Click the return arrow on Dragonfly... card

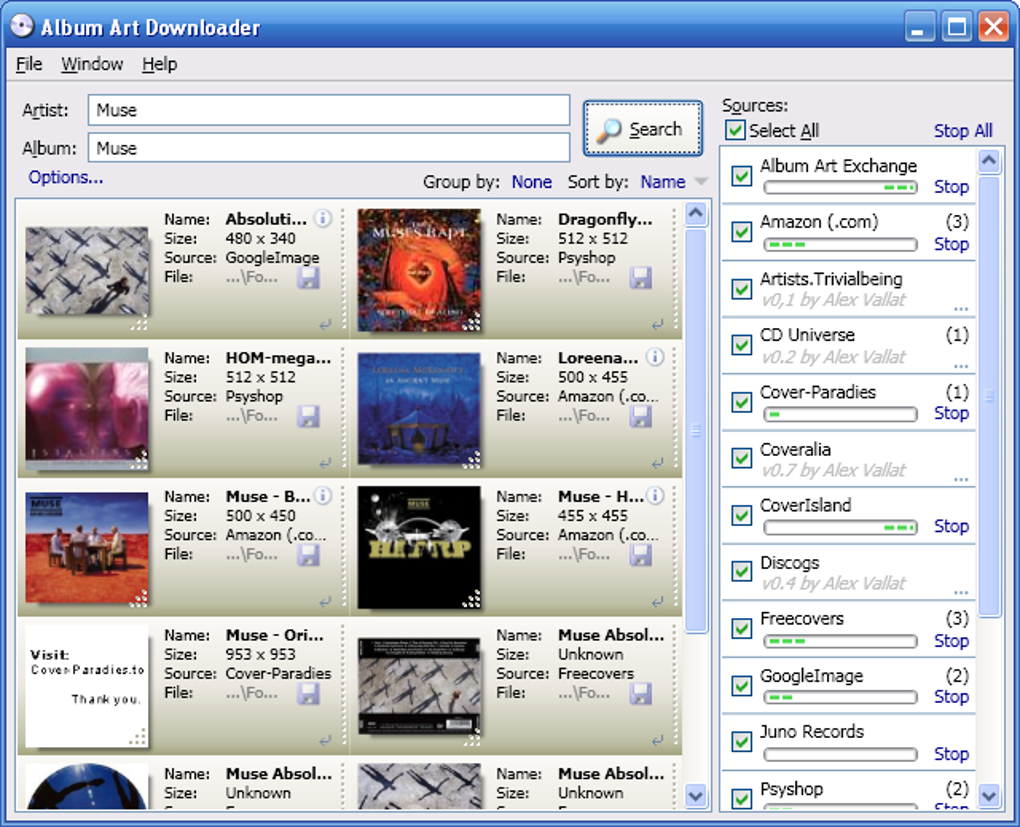click(658, 324)
